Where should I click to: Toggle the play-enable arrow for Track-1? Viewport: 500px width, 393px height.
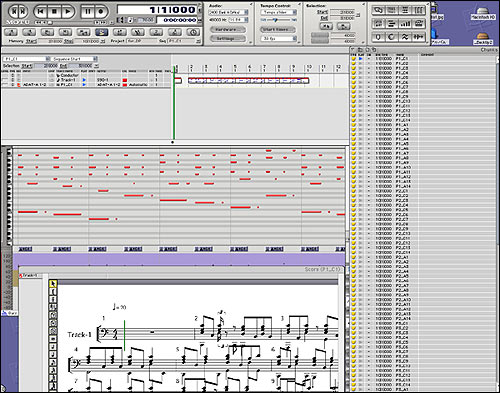[x=84, y=80]
